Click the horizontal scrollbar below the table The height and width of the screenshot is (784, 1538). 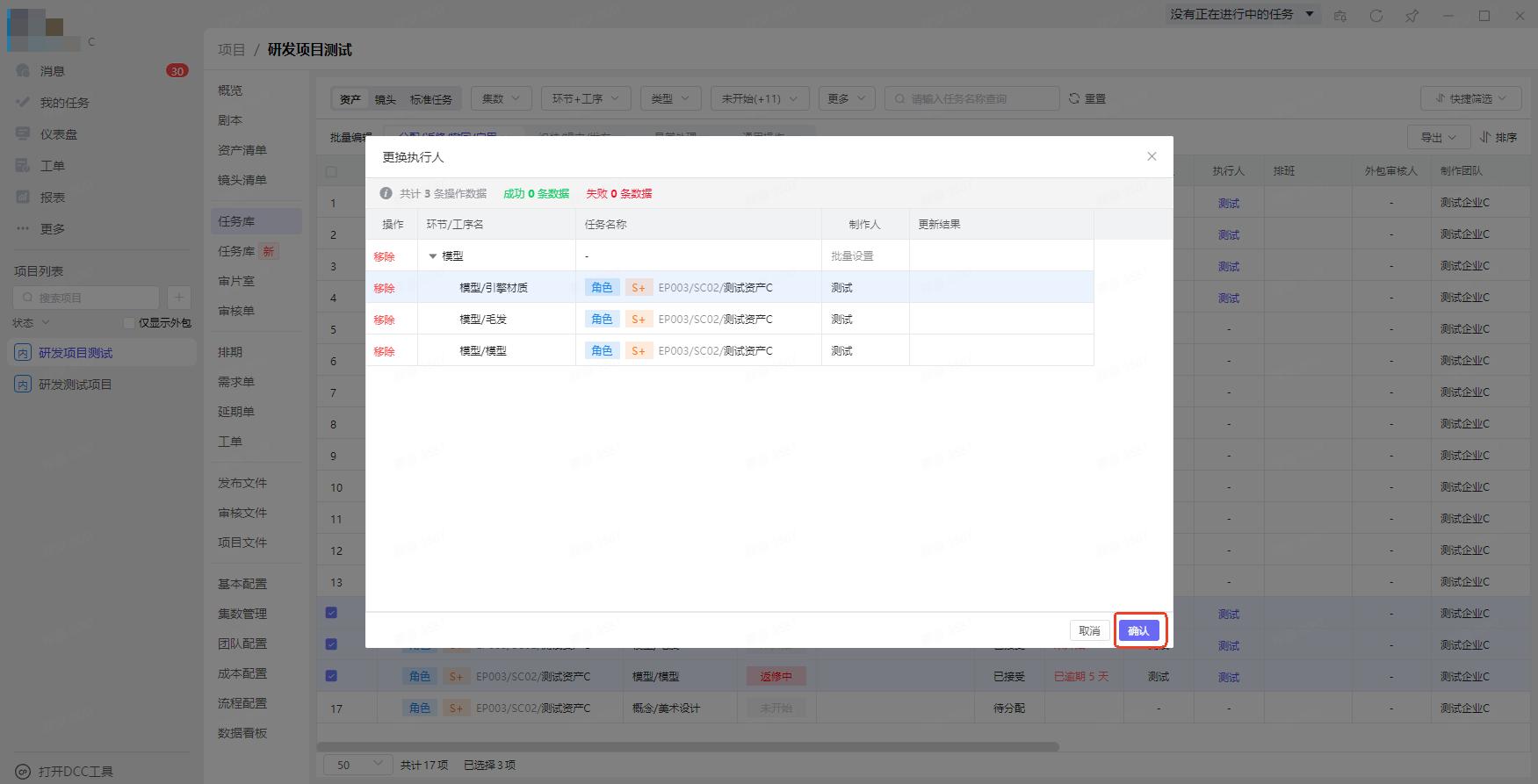tap(687, 747)
